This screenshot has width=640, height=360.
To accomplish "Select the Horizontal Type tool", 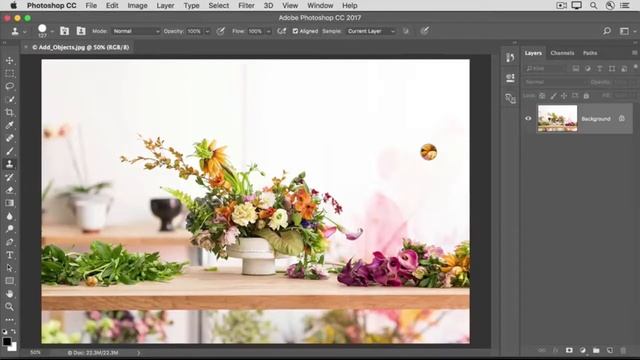I will pyautogui.click(x=9, y=255).
